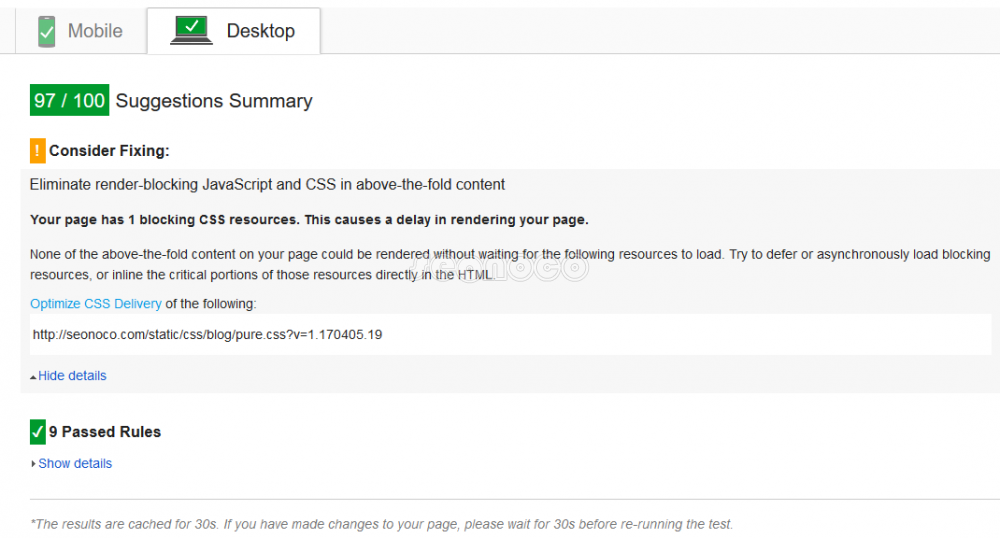
Task: Click the phone icon on Mobile tab
Action: 46,31
